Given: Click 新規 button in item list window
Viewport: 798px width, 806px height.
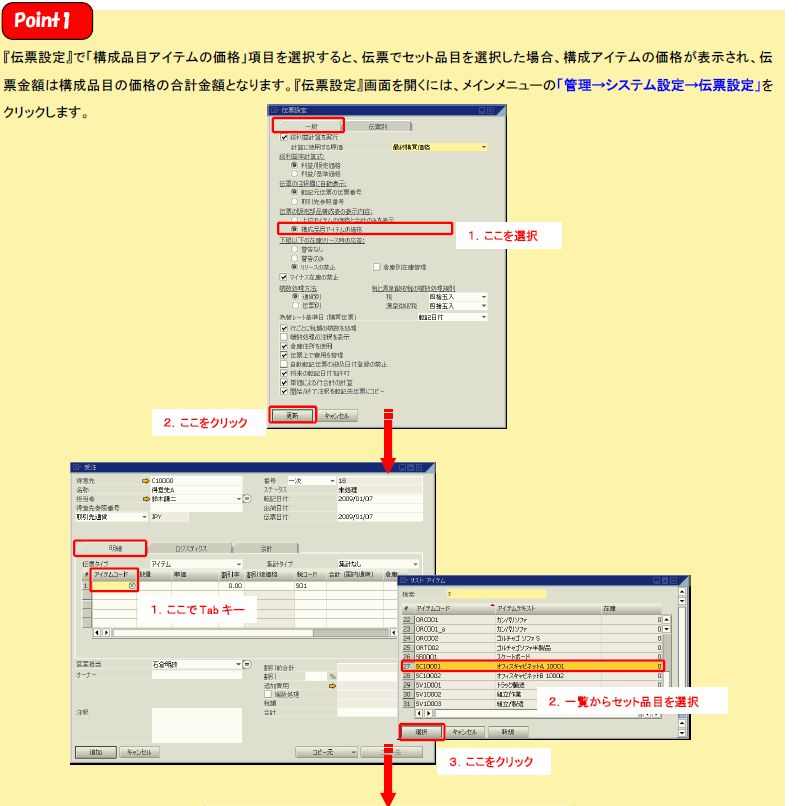Looking at the screenshot, I should click(508, 731).
